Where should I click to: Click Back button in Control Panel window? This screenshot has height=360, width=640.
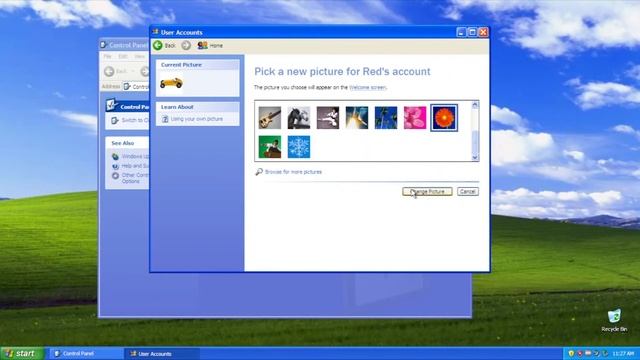click(116, 71)
